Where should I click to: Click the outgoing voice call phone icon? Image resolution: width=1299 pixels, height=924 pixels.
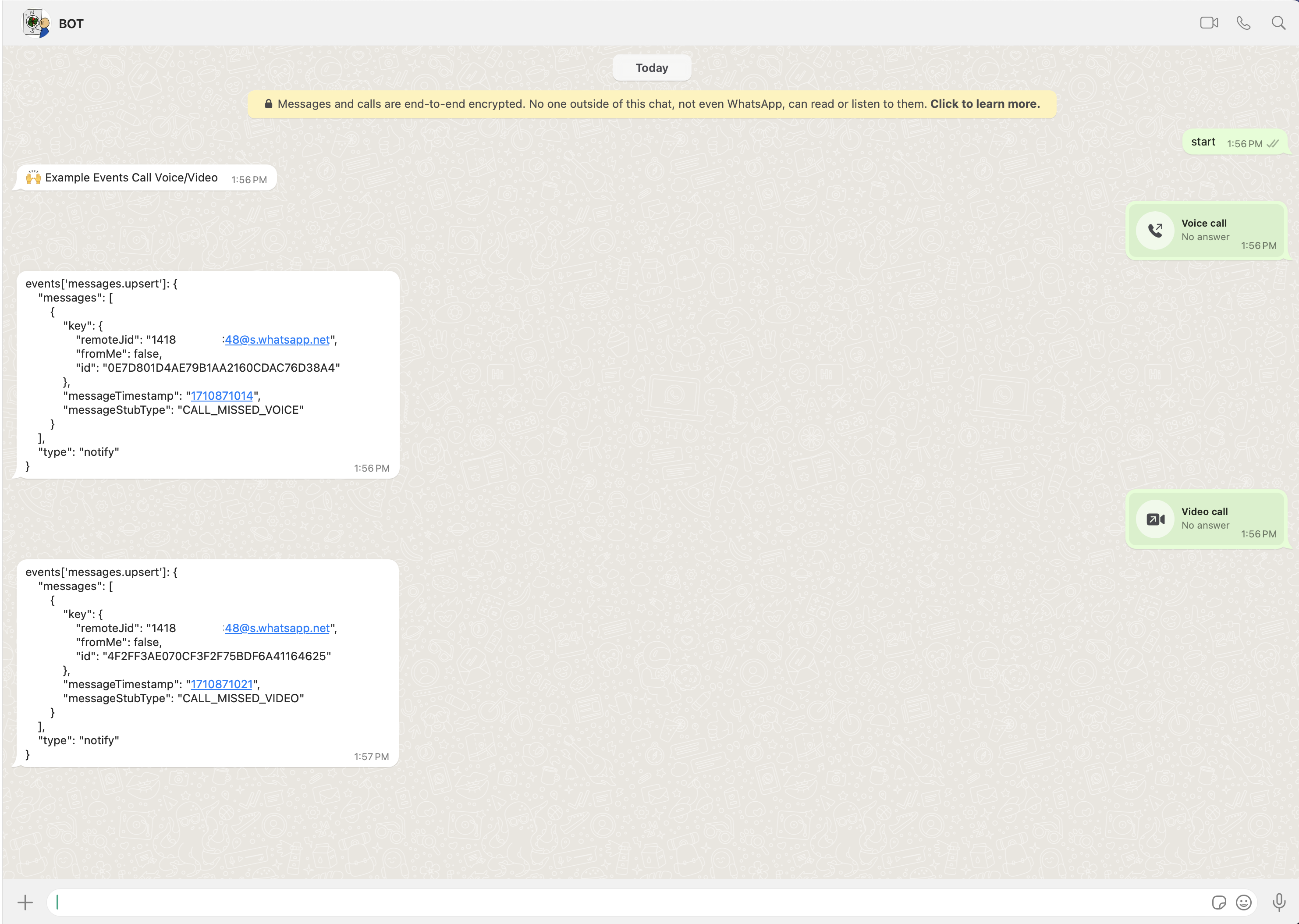[x=1155, y=231]
